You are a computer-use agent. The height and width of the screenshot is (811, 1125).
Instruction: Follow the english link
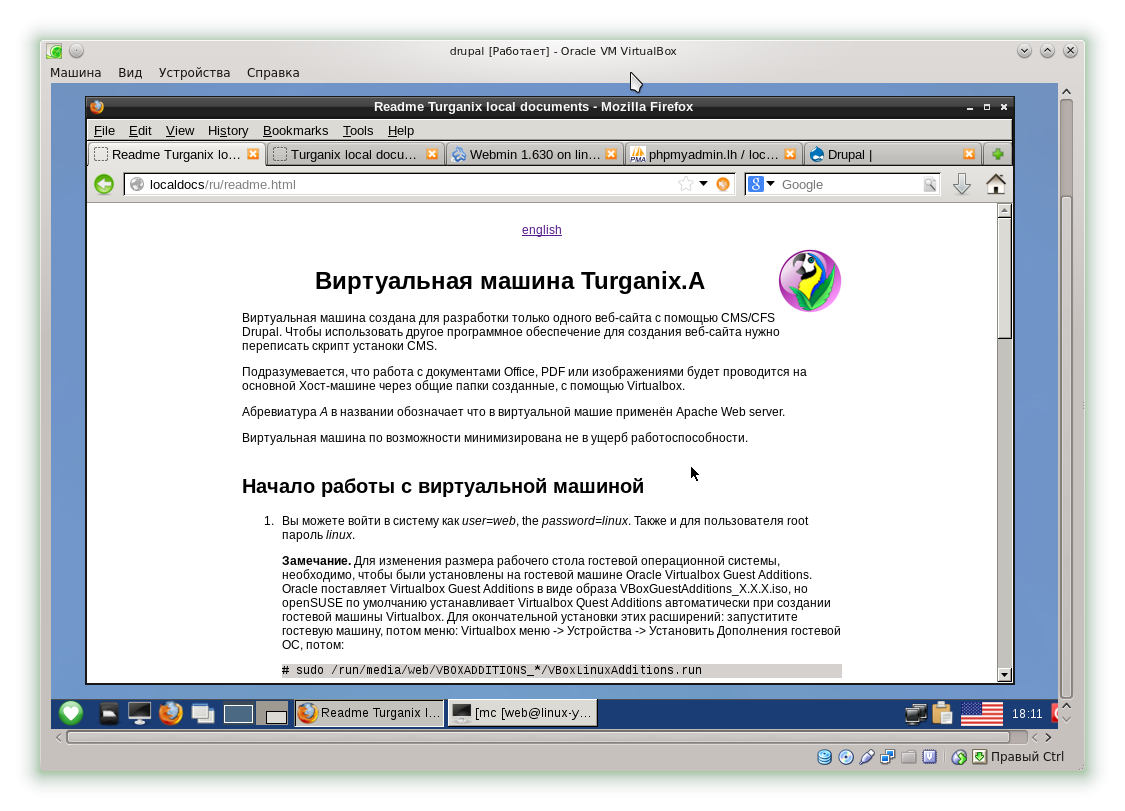[542, 230]
